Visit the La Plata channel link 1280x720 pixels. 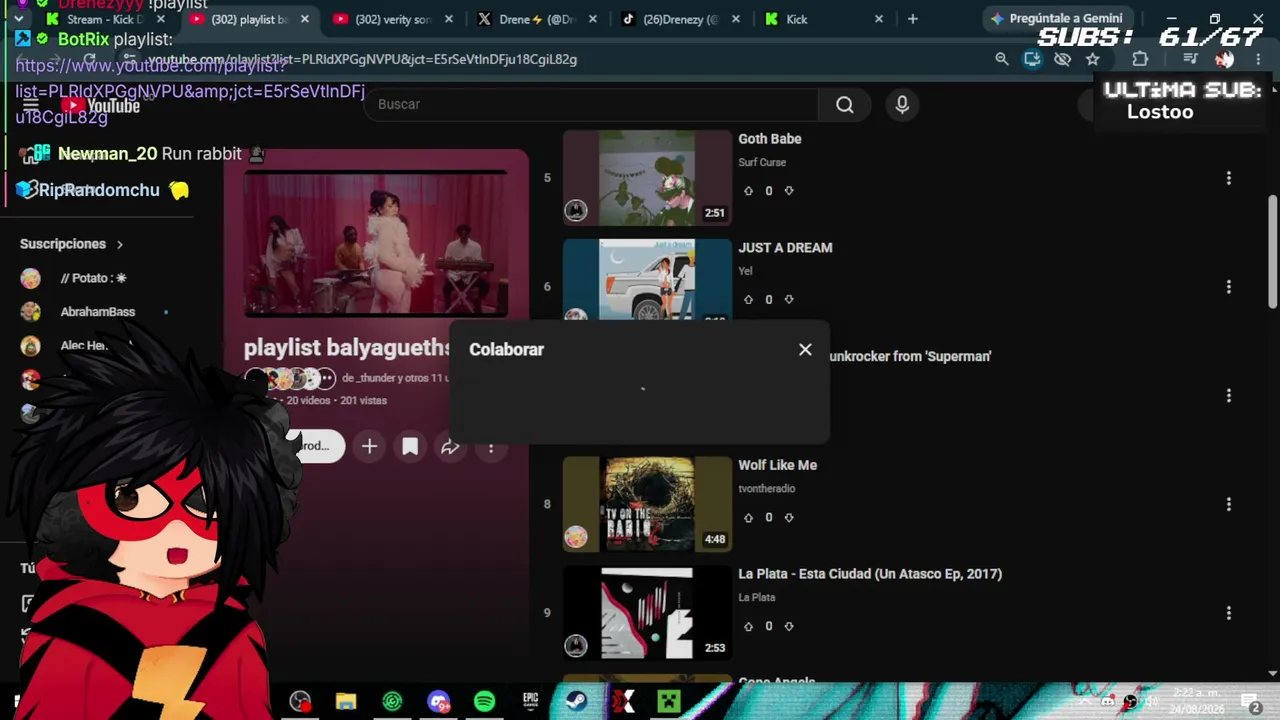click(x=757, y=597)
